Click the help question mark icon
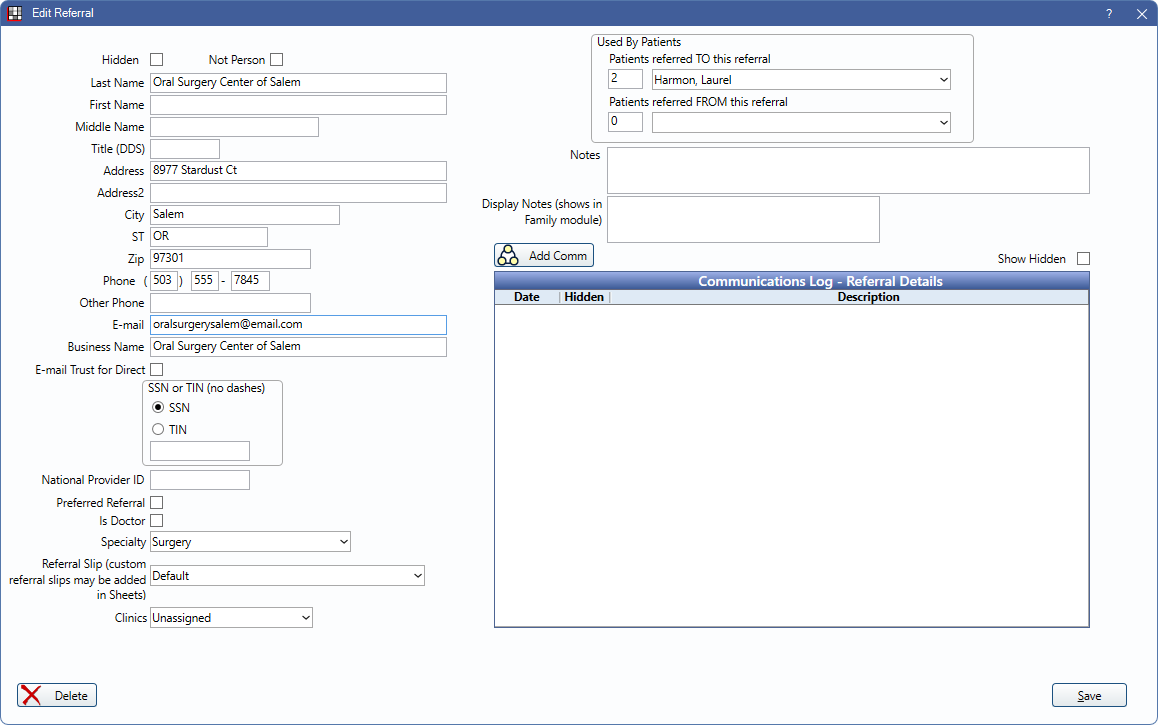The height and width of the screenshot is (725, 1158). (x=1108, y=14)
